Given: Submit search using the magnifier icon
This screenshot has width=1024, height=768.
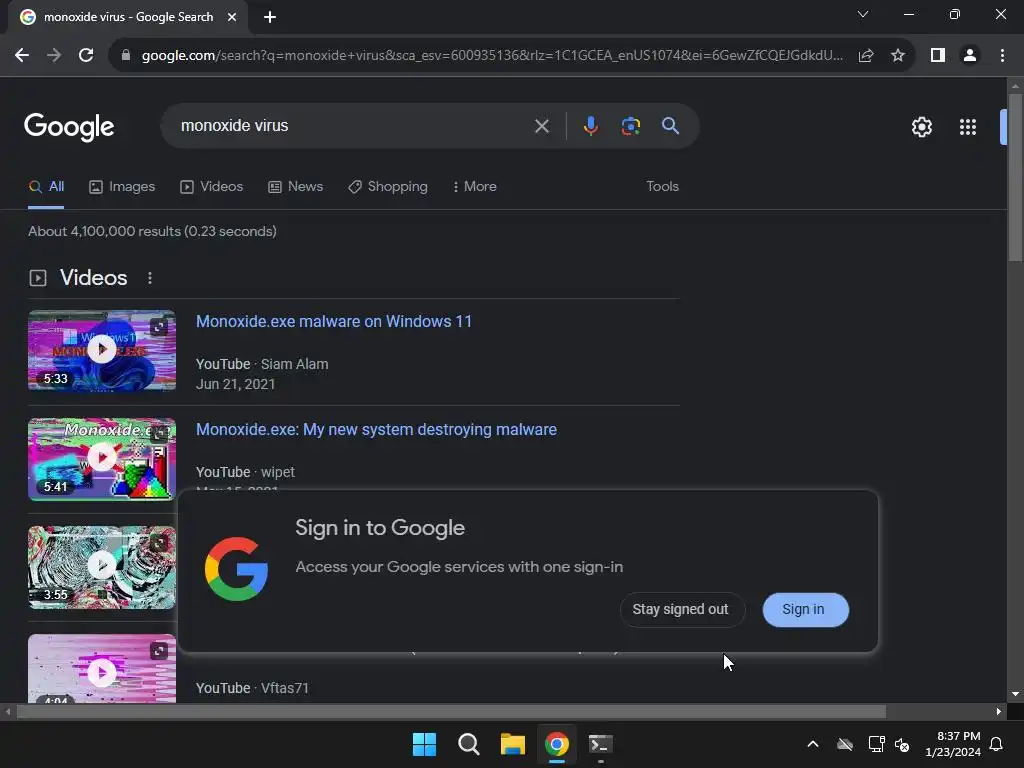Looking at the screenshot, I should click(x=670, y=126).
